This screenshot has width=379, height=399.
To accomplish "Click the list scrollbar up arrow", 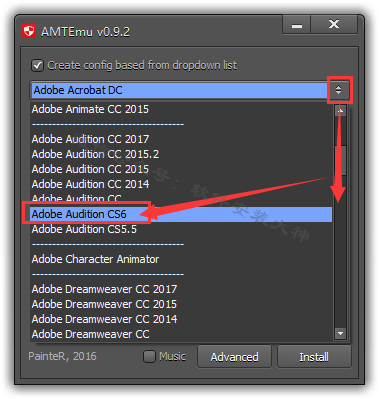I will click(x=340, y=110).
